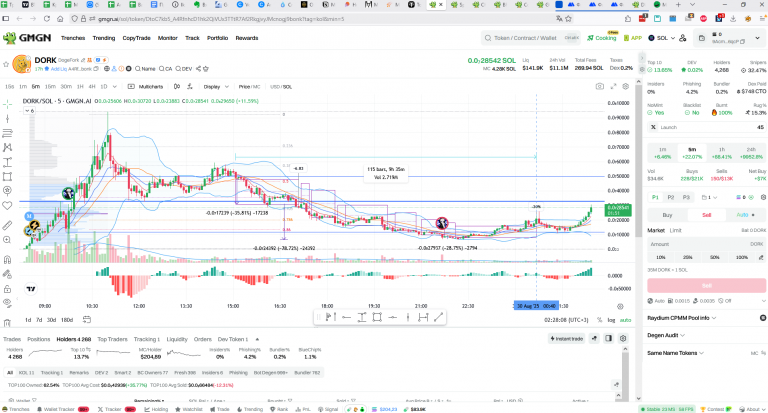The image size is (768, 413).
Task: Select the Buy tab in trade panel
Action: coord(667,215)
